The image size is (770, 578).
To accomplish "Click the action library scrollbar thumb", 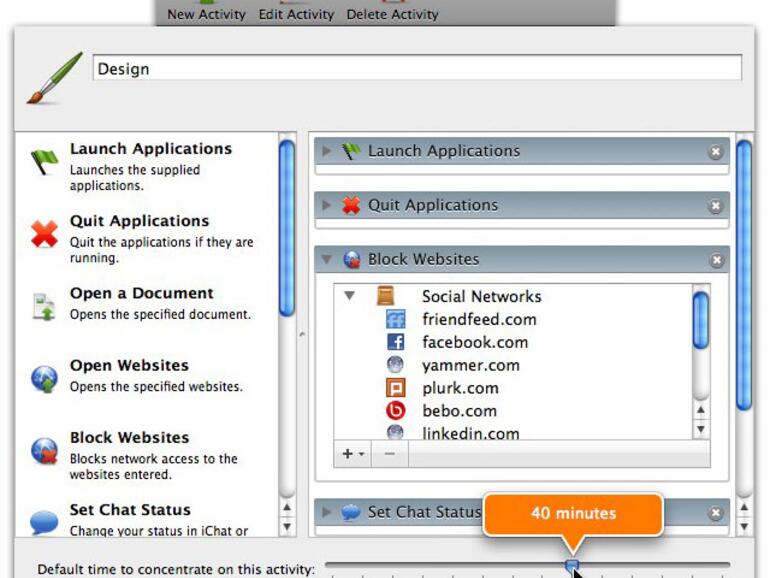I will tap(287, 228).
